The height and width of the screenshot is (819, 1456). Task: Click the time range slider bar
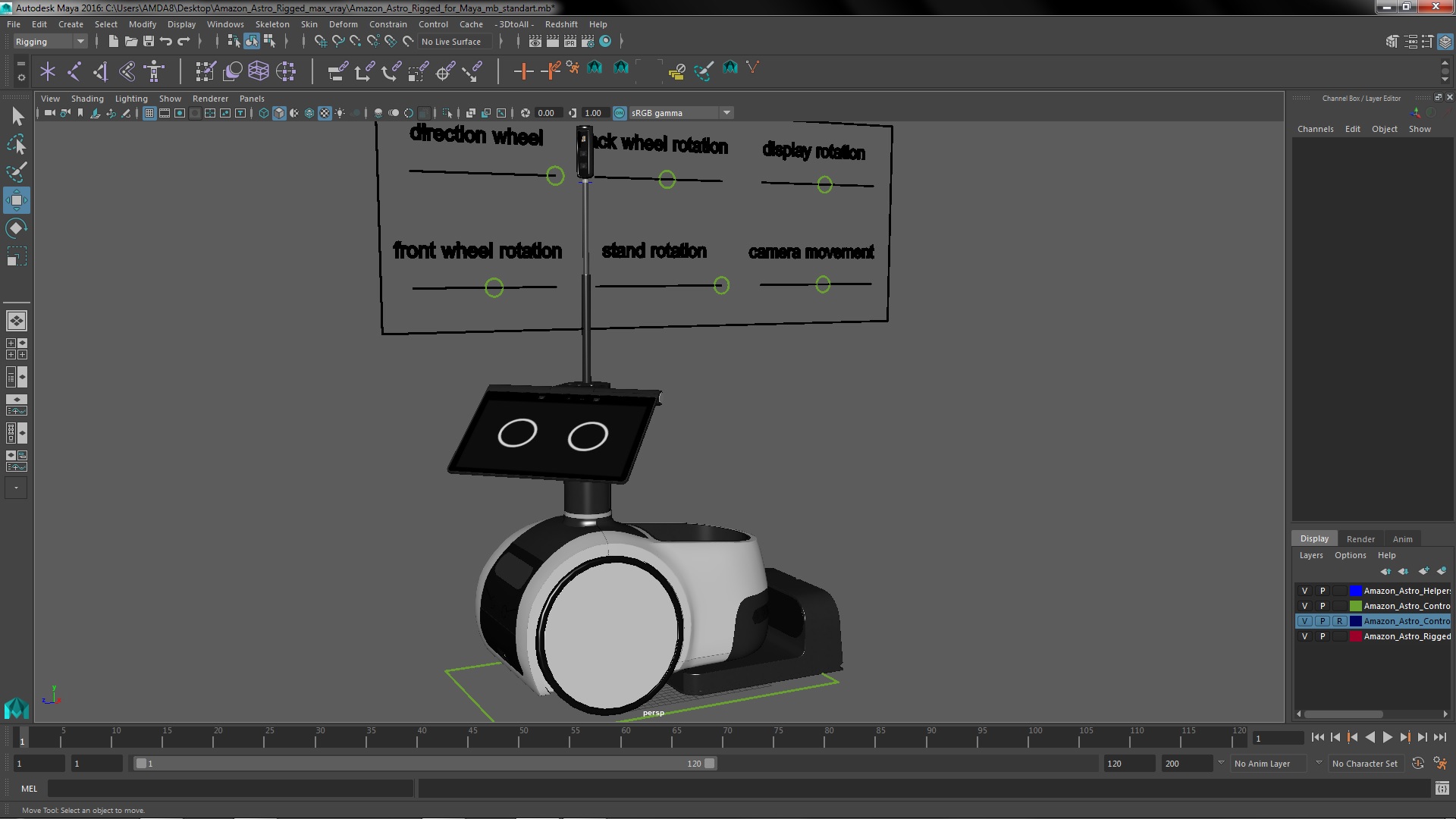[x=425, y=764]
